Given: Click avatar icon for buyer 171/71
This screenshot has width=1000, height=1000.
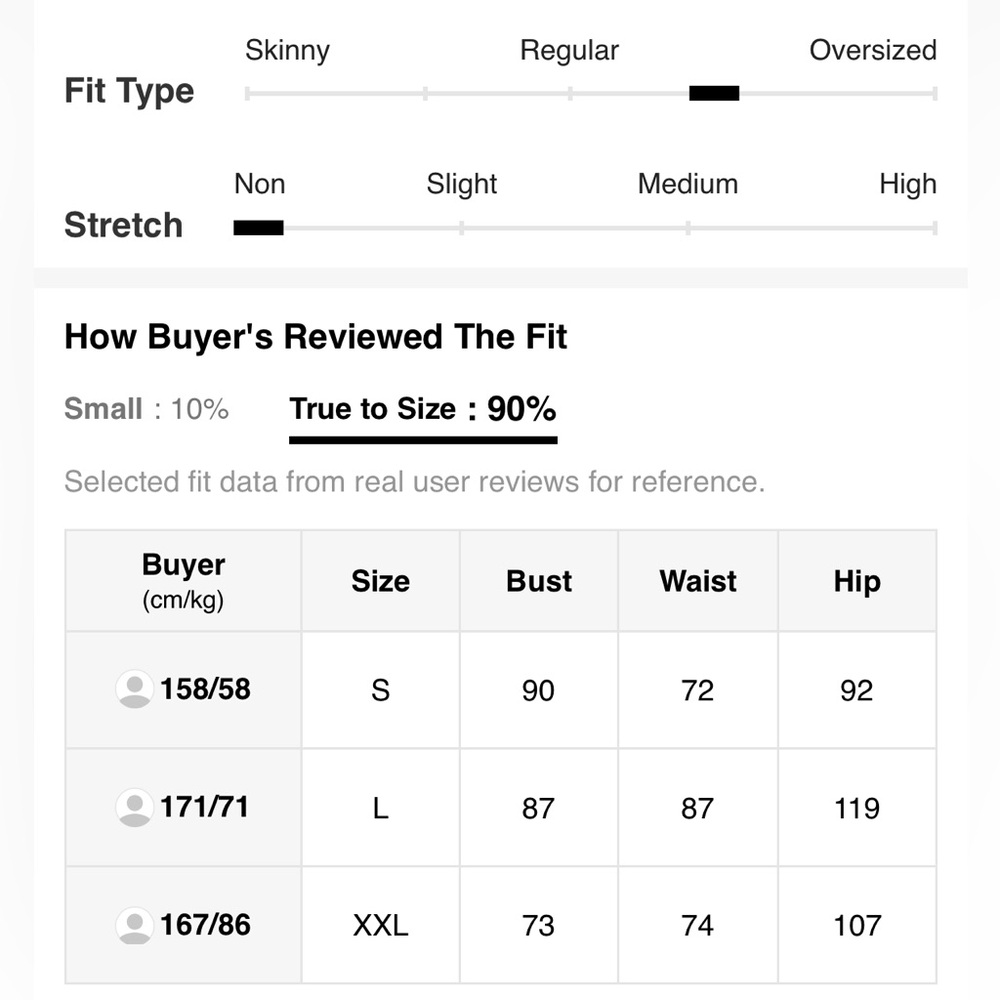Looking at the screenshot, I should click(134, 807).
